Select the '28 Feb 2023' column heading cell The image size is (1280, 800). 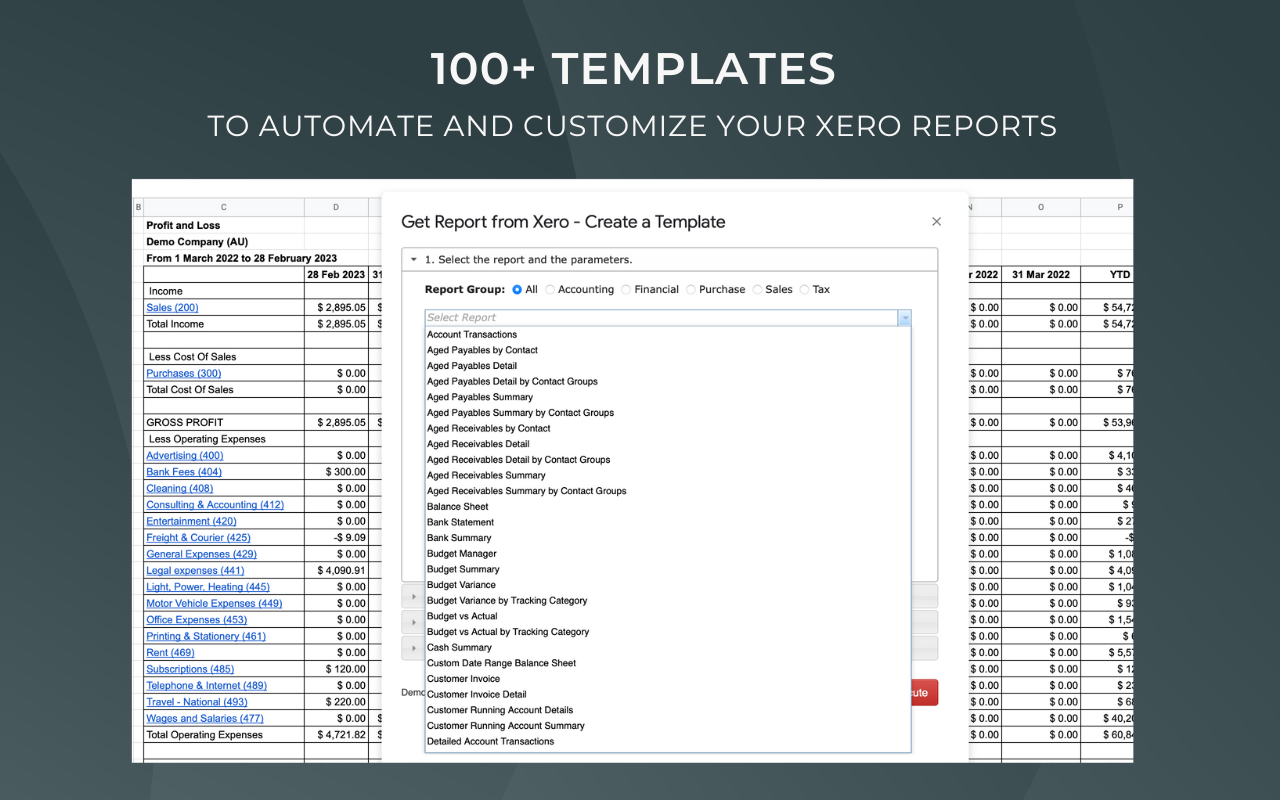(x=336, y=275)
